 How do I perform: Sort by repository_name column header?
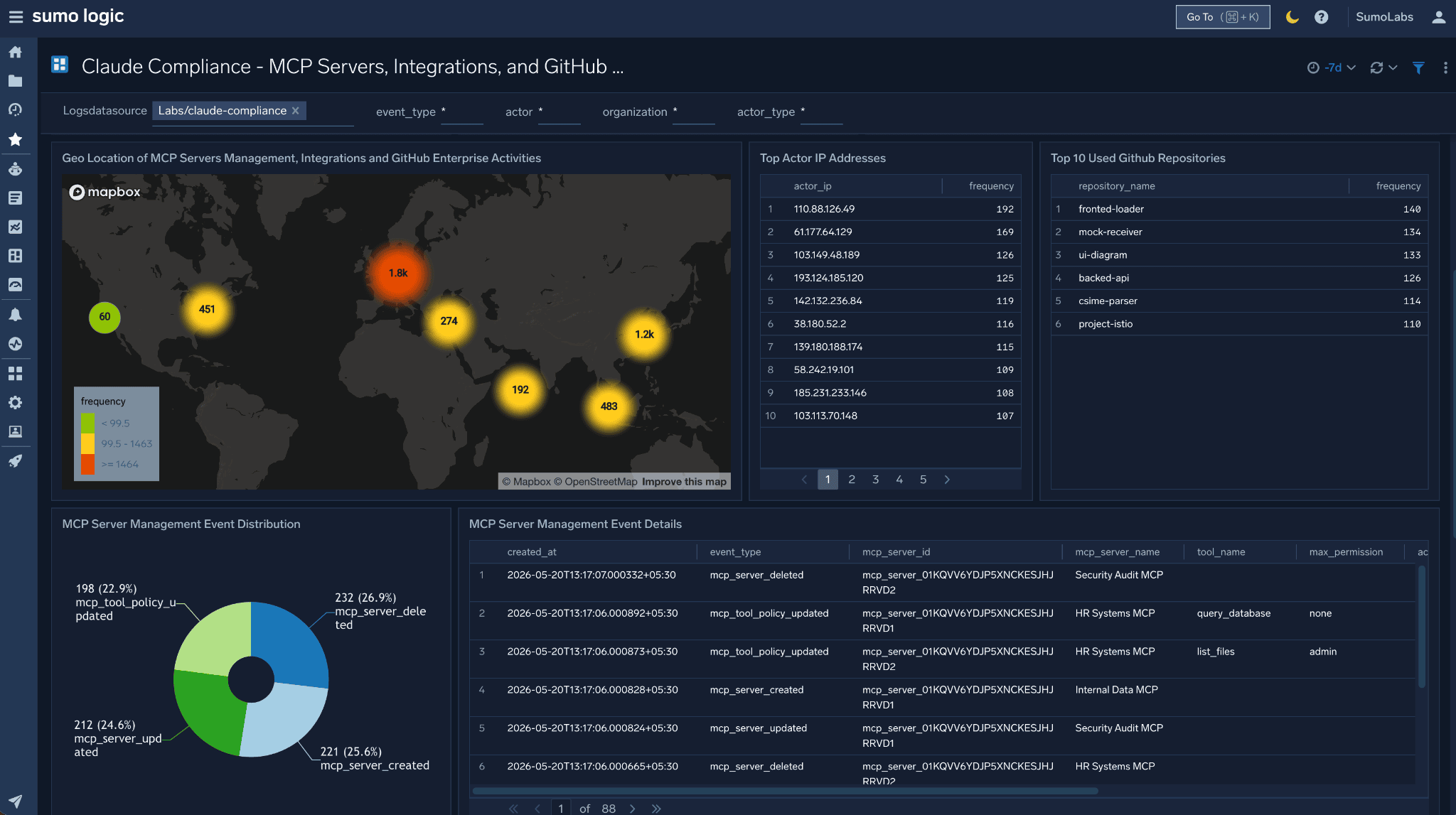pos(1116,186)
